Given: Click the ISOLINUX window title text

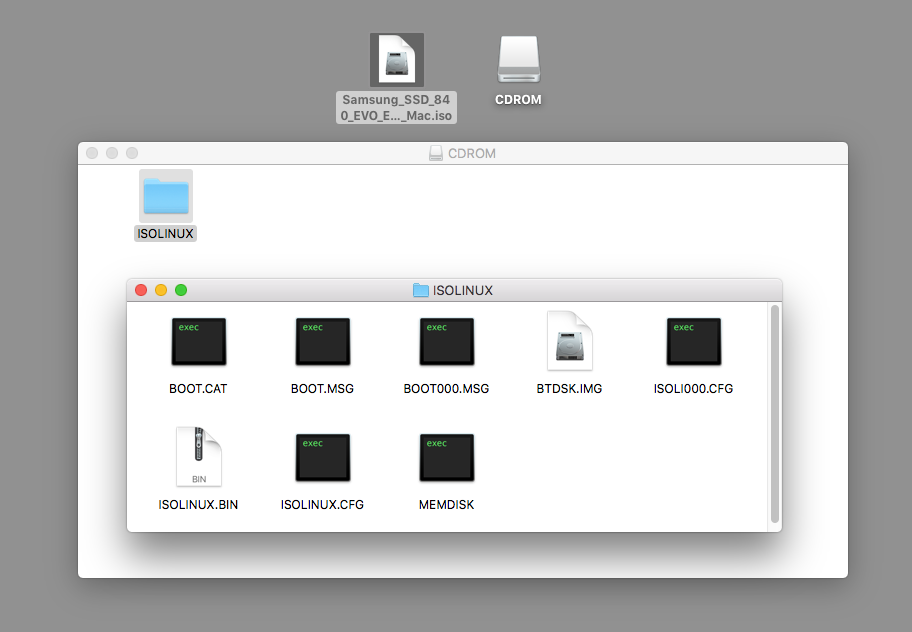Looking at the screenshot, I should click(463, 290).
